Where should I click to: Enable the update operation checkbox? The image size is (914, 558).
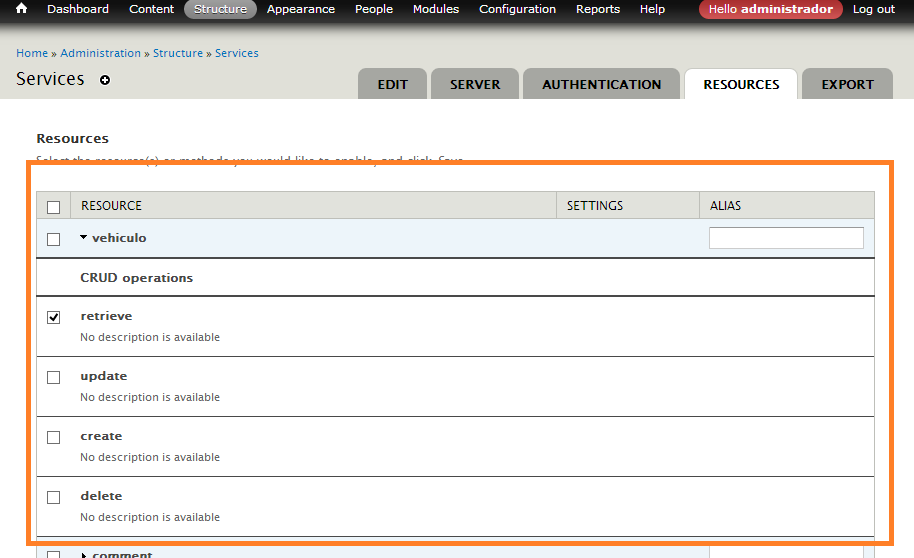tap(54, 377)
